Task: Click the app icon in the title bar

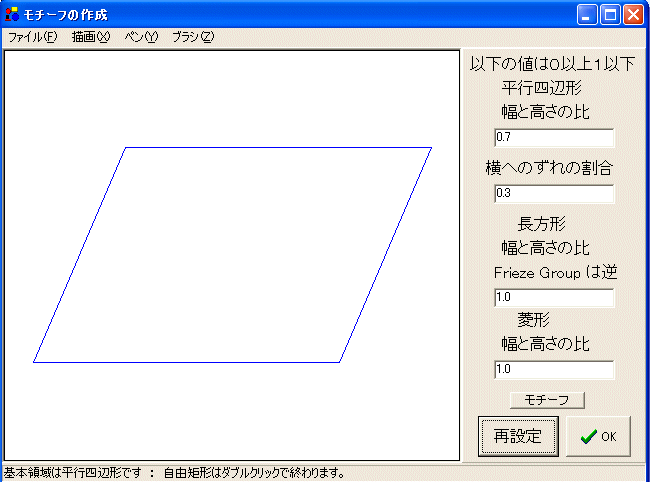Action: [x=12, y=14]
